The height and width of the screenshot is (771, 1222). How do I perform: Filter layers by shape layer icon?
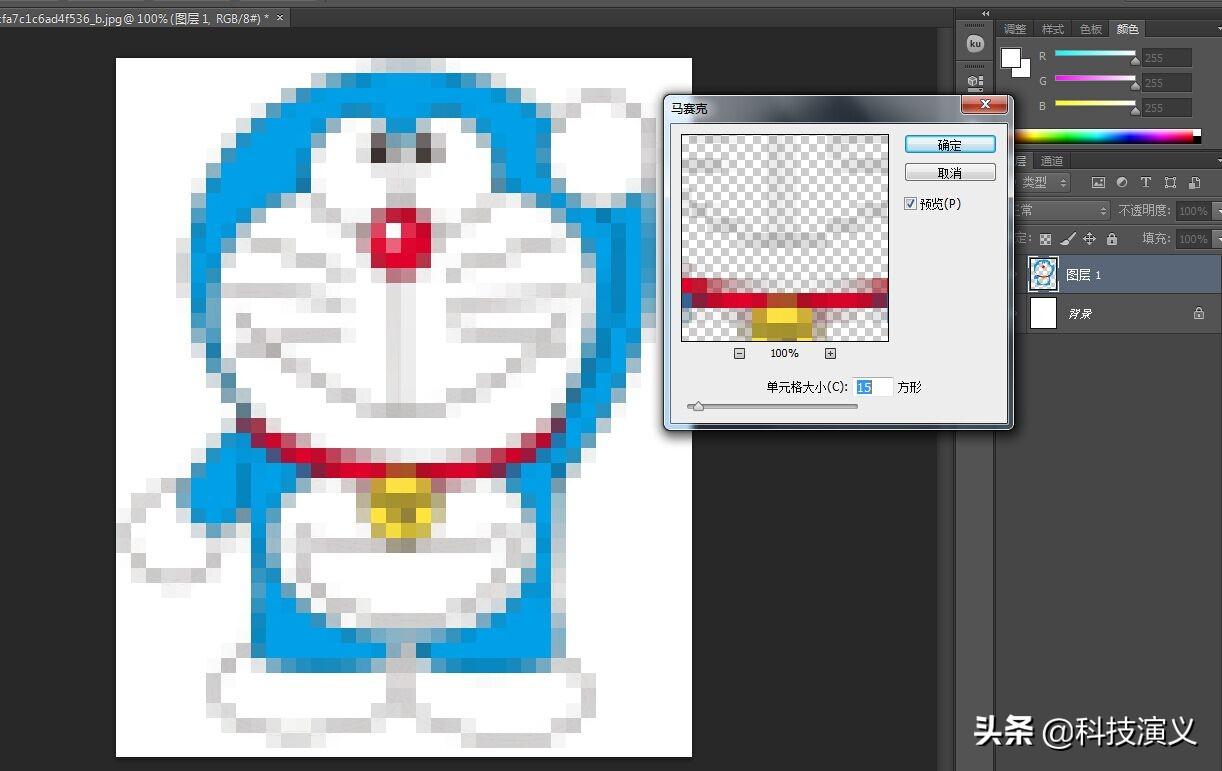click(x=1170, y=183)
